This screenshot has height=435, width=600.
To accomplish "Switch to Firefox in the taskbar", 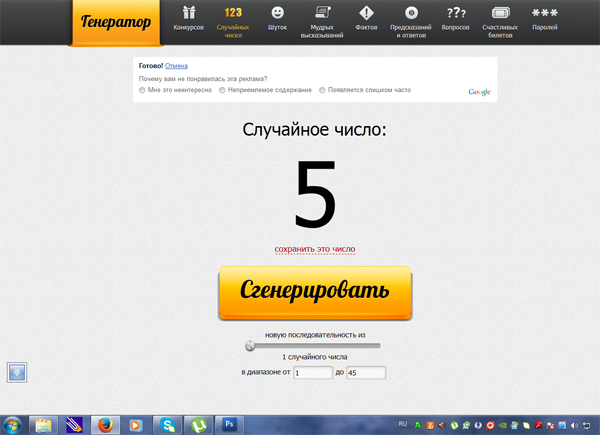I will click(x=105, y=425).
